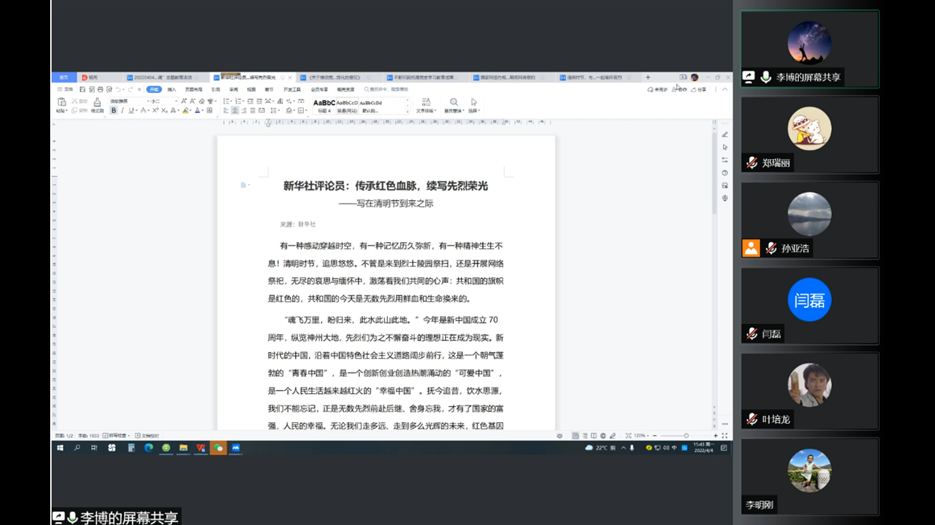The width and height of the screenshot is (935, 525).
Task: Open the Find and Replace tool
Action: (454, 105)
